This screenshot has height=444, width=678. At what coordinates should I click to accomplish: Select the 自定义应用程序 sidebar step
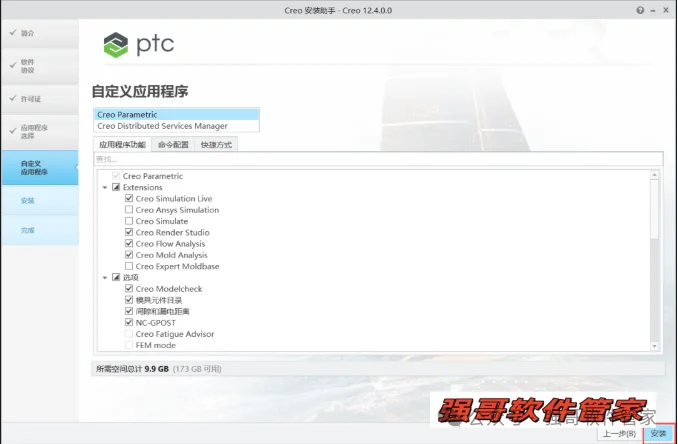(40, 168)
